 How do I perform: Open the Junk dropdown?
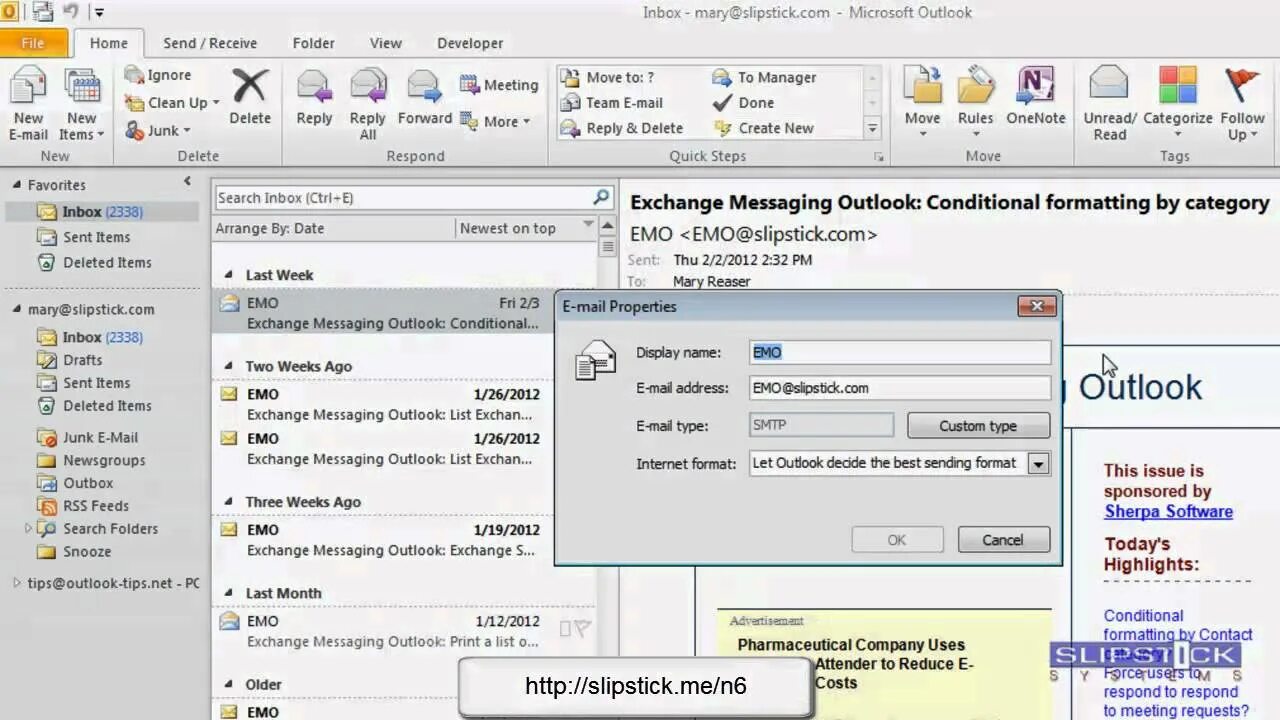coord(158,130)
